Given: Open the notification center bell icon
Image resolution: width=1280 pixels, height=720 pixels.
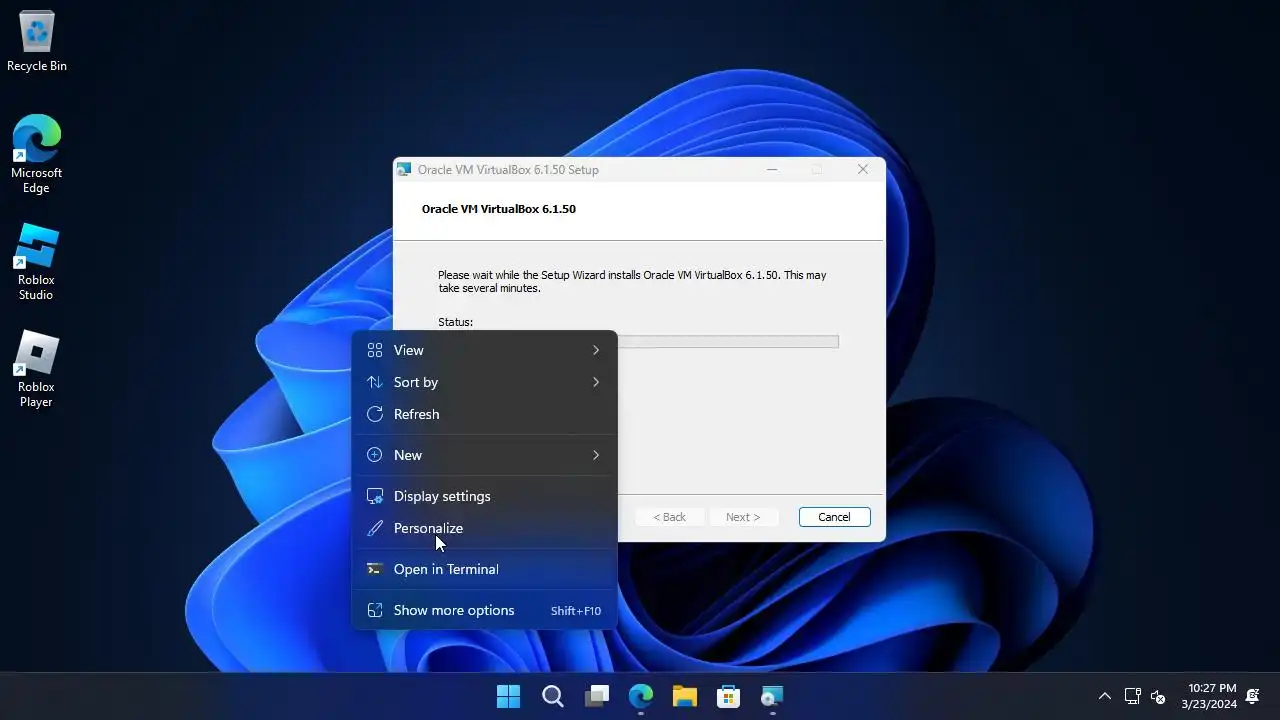Looking at the screenshot, I should click(1253, 696).
